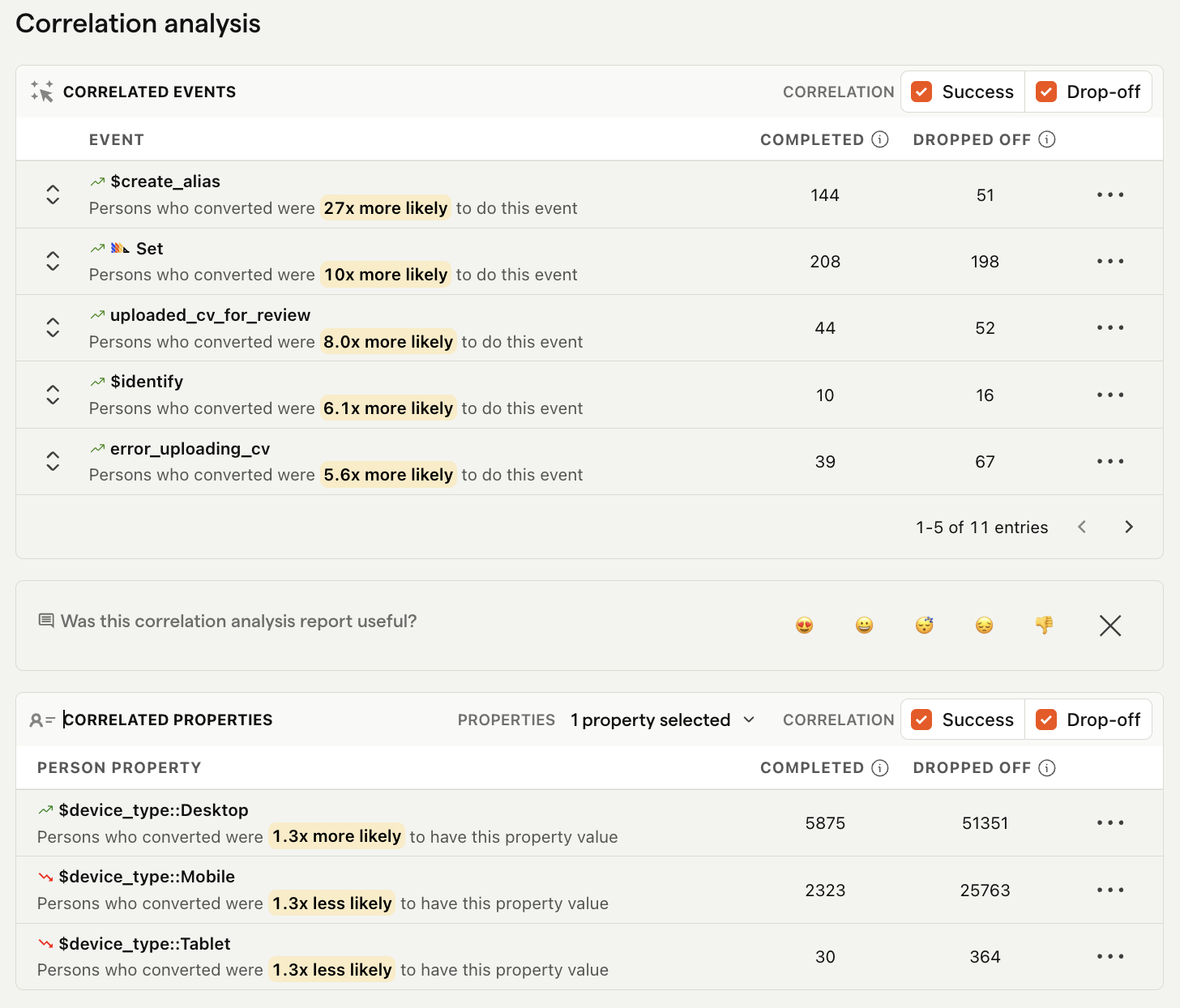1180x1008 pixels.
Task: Click the $device_type::Desktop property name
Action: pyautogui.click(x=153, y=810)
